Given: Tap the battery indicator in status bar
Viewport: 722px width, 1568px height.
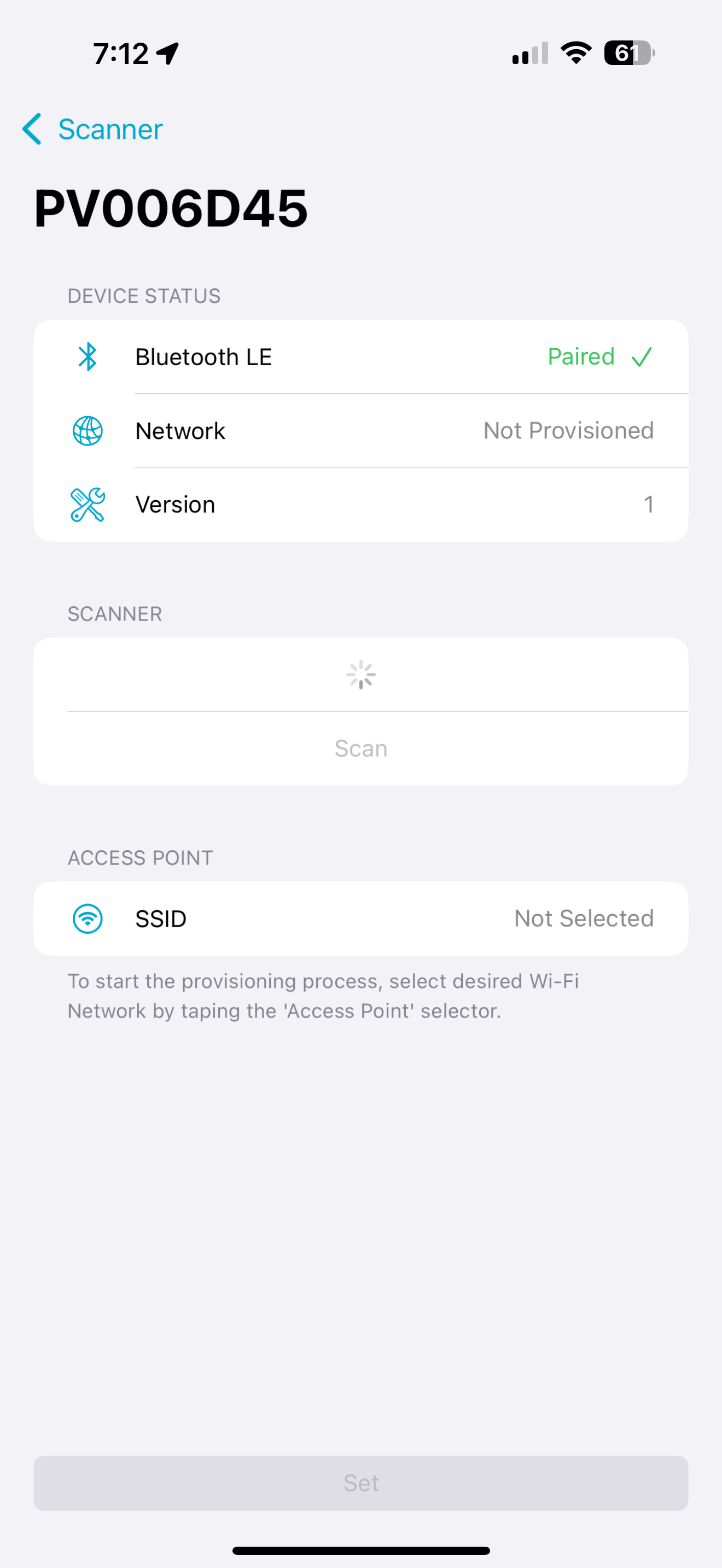Looking at the screenshot, I should [630, 53].
